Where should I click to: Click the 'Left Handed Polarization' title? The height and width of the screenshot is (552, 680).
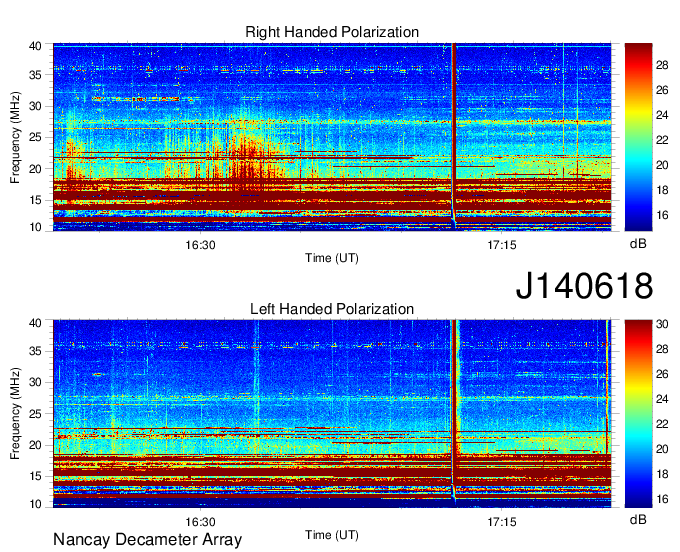click(332, 309)
